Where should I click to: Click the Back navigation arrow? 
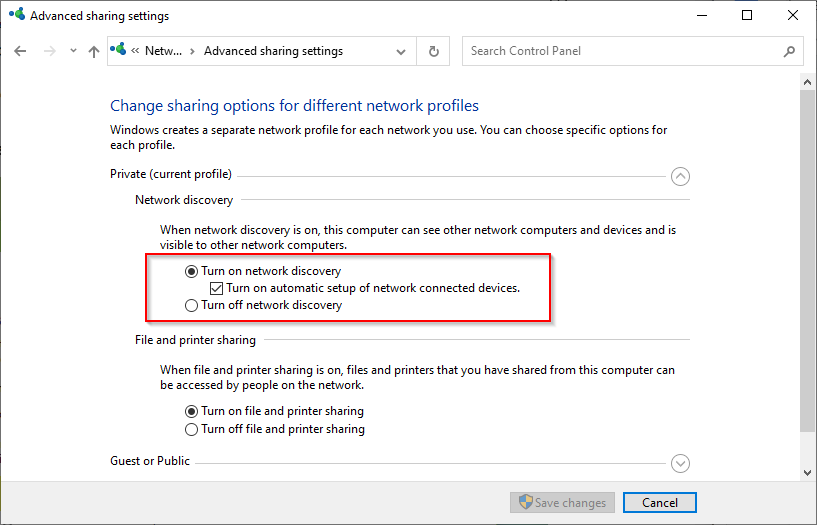click(x=20, y=51)
